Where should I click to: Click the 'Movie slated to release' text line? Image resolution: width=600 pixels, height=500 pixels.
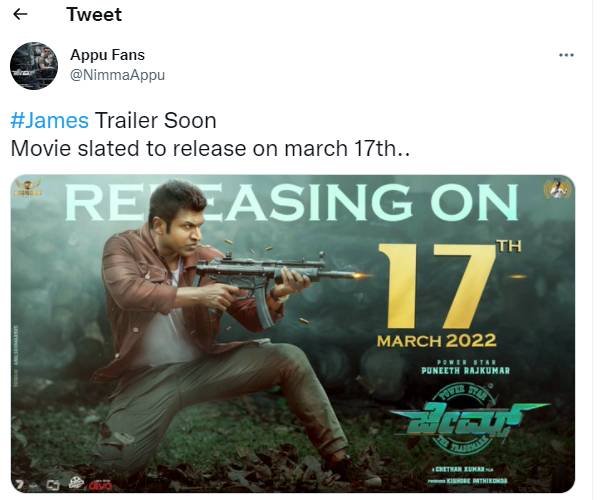[210, 148]
